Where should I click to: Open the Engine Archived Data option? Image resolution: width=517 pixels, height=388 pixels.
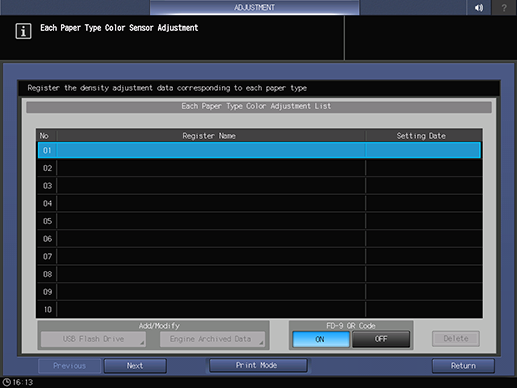click(212, 339)
